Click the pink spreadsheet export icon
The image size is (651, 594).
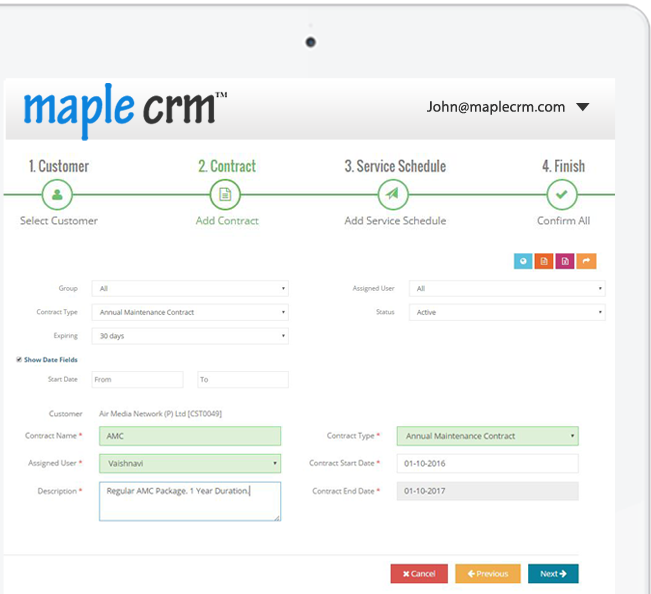point(565,261)
